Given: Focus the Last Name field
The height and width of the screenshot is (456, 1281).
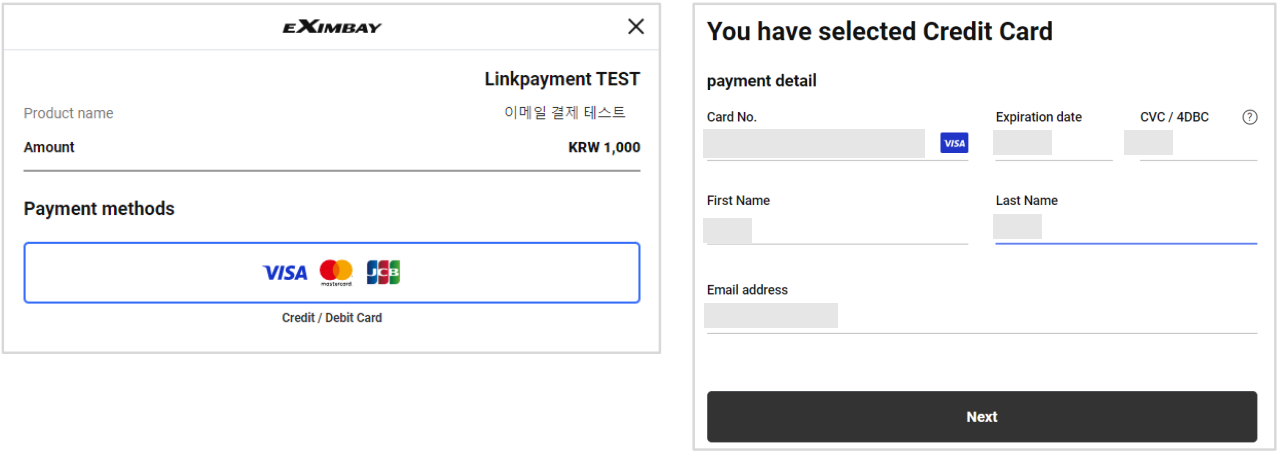Looking at the screenshot, I should pyautogui.click(x=1126, y=228).
